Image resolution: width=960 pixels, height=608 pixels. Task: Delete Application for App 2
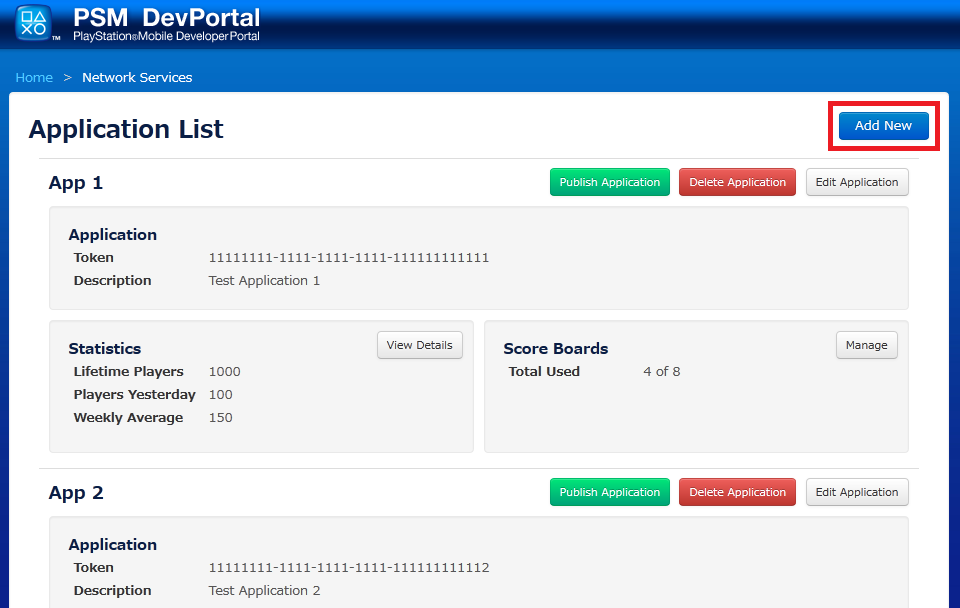coord(737,492)
